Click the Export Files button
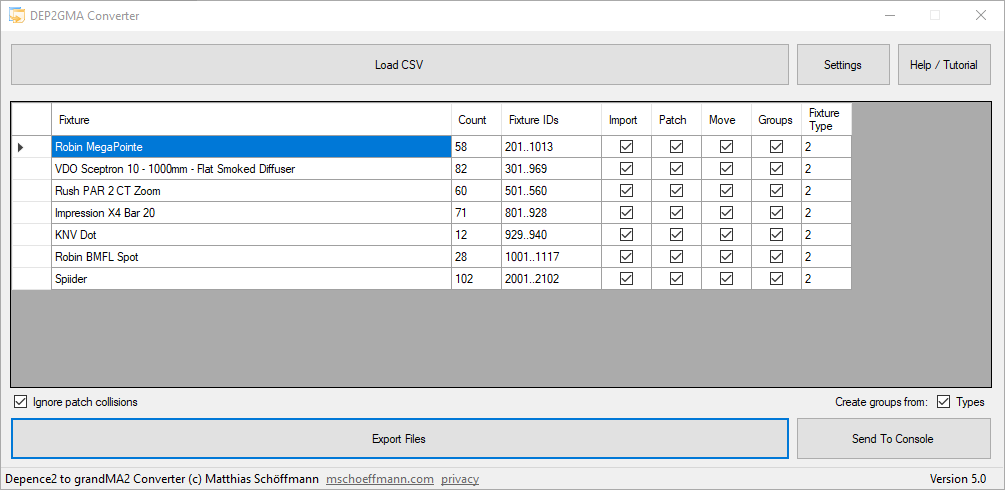Screen dimensions: 1005x490 [x=400, y=439]
